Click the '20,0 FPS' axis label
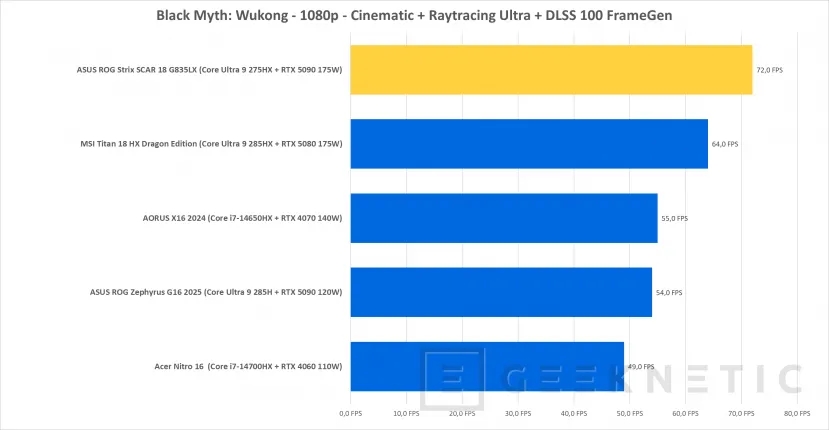829x430 pixels. [462, 414]
